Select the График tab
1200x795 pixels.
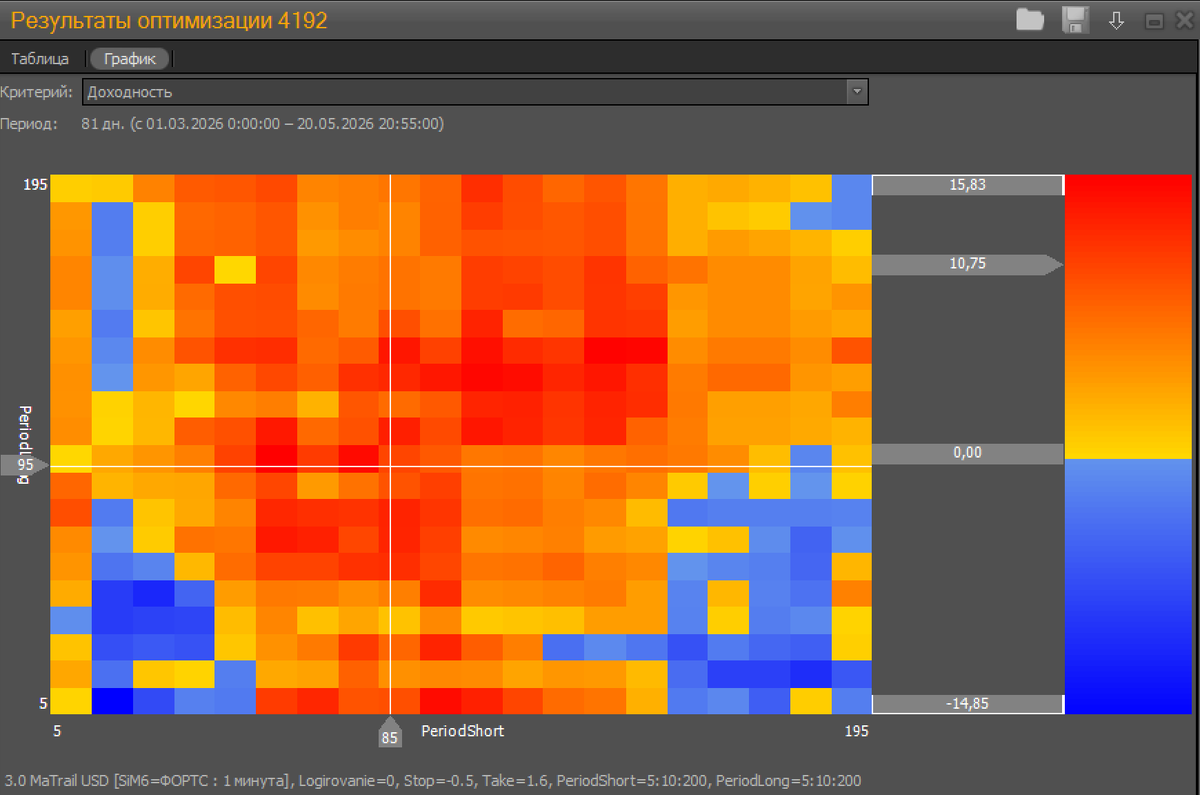[130, 59]
